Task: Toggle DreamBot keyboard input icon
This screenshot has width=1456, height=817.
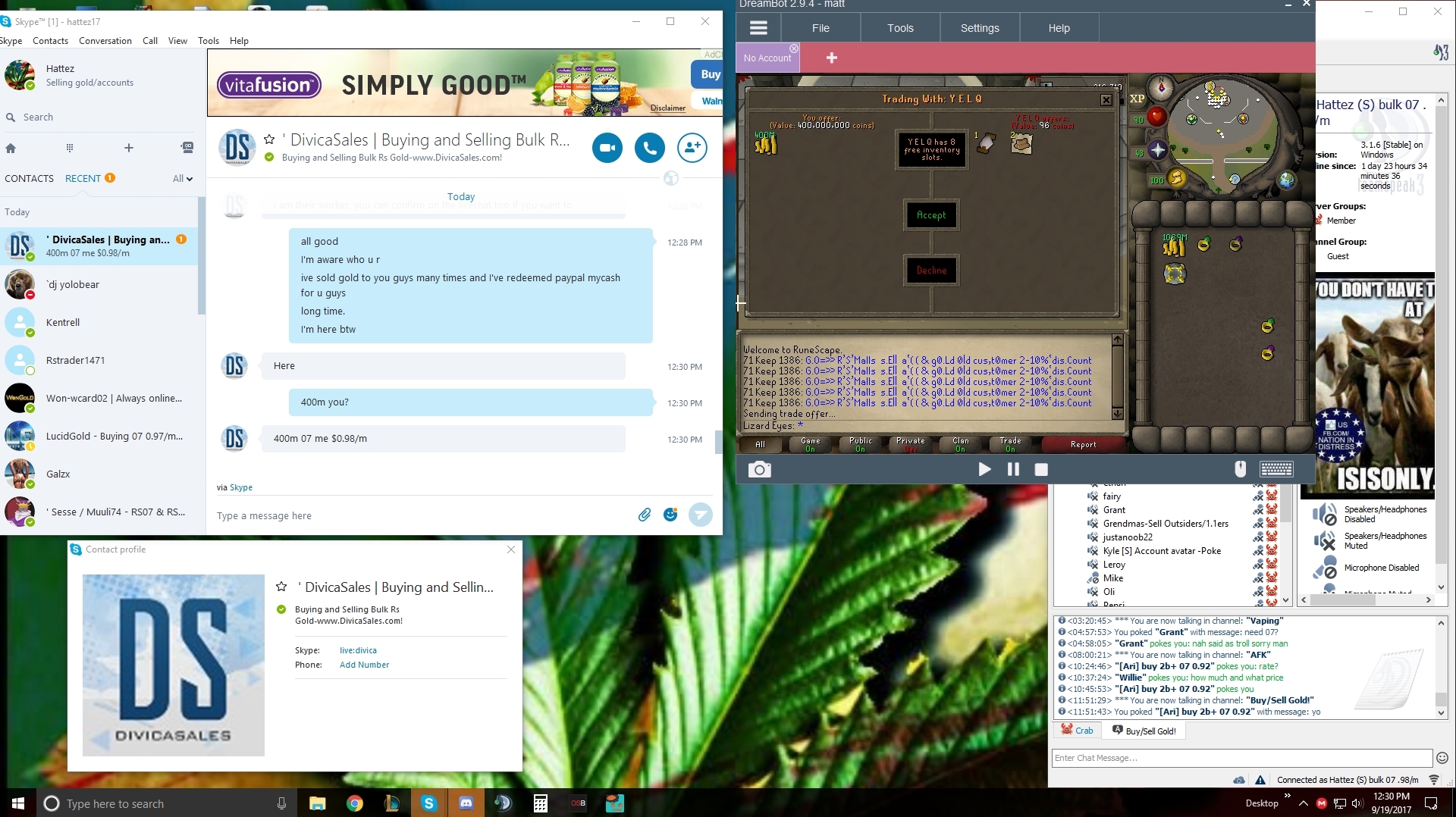Action: pos(1276,470)
